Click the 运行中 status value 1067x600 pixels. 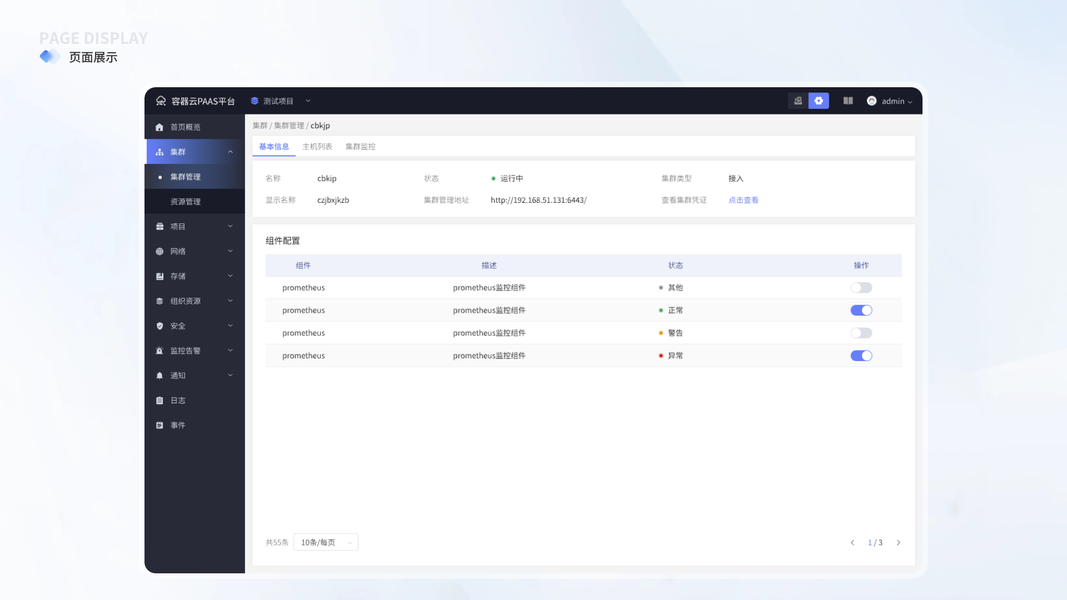coord(512,178)
